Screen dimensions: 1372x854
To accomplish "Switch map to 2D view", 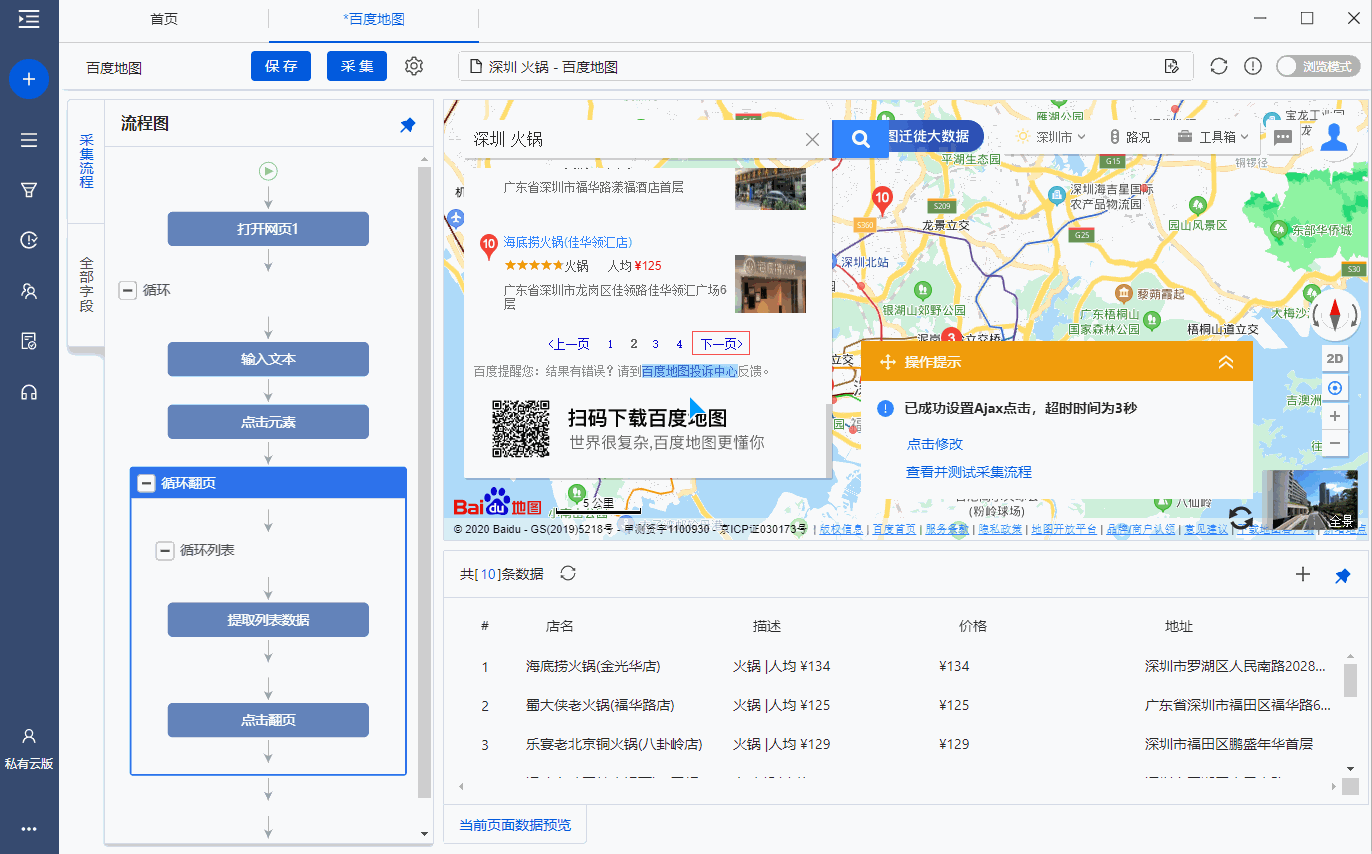I will coord(1334,359).
